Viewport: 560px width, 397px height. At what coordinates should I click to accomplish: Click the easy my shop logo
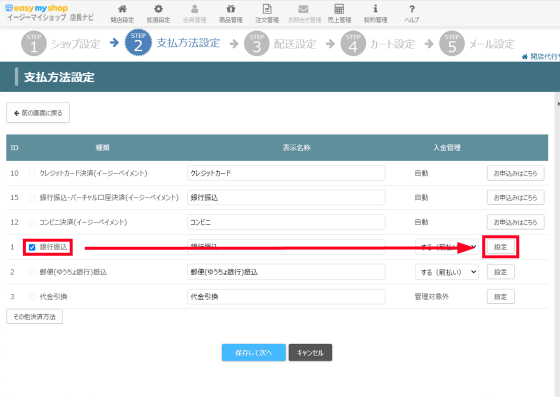[36, 8]
